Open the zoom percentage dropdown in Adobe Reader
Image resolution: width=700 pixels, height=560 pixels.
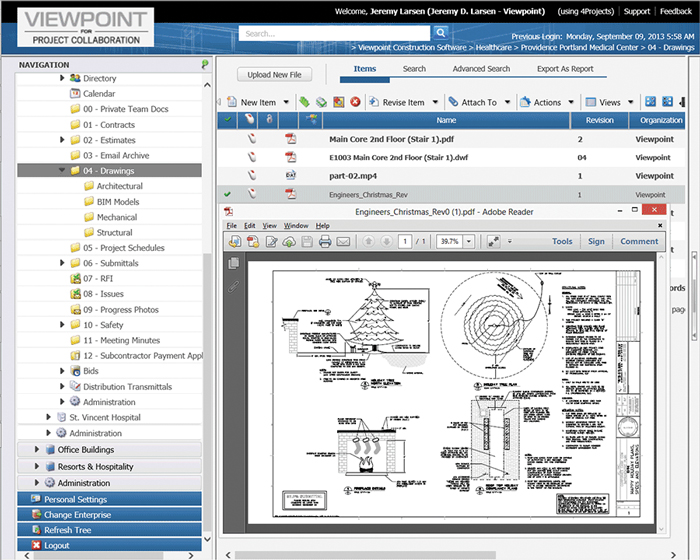click(x=469, y=242)
